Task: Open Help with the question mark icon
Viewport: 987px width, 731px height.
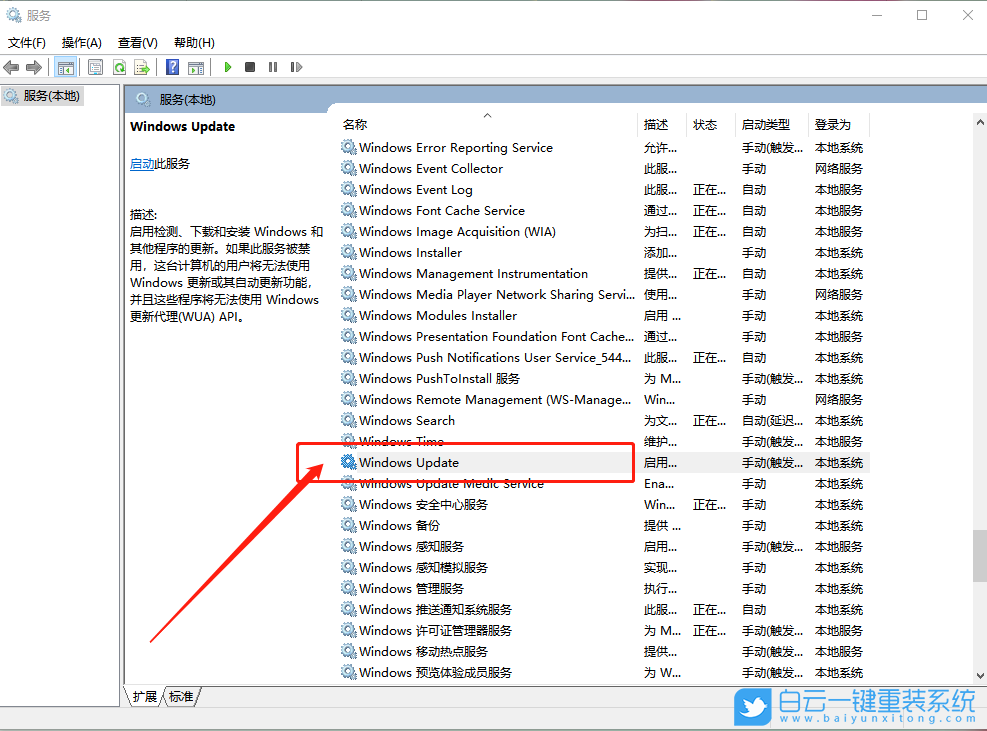Action: [172, 67]
